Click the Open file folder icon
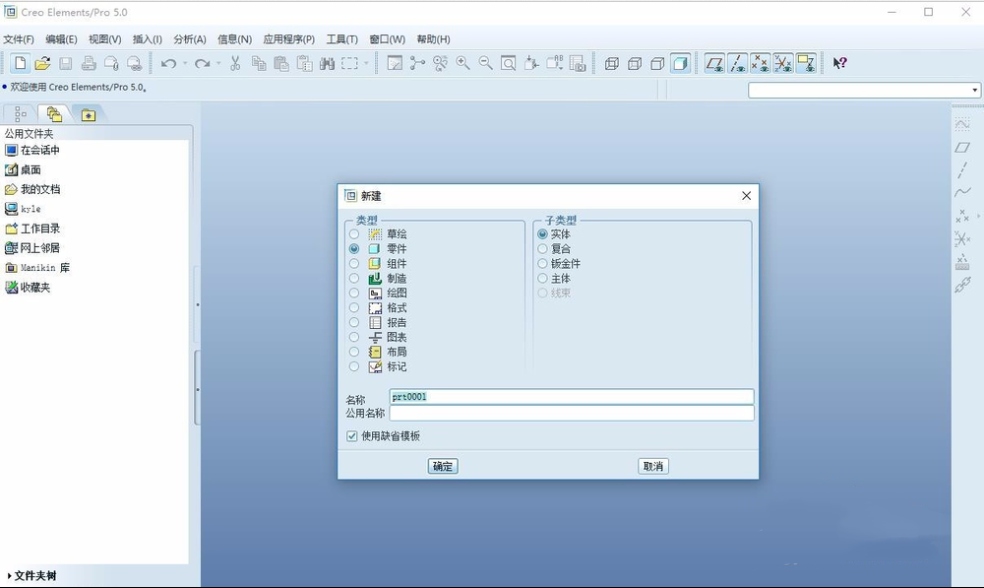 (43, 63)
